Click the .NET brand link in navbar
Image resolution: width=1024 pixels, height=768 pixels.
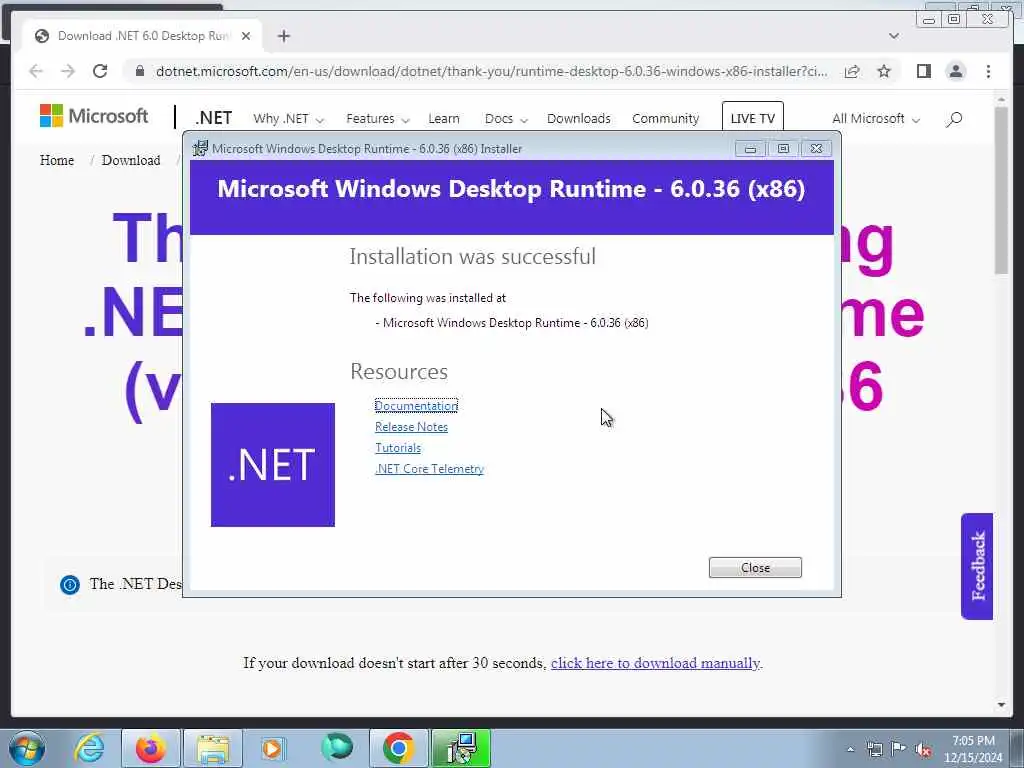(x=214, y=118)
